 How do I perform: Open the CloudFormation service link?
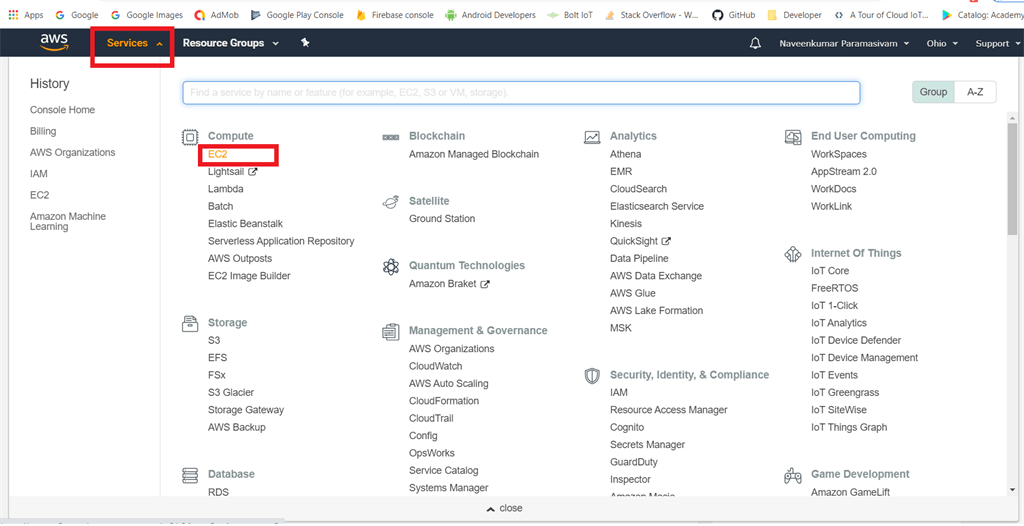444,401
